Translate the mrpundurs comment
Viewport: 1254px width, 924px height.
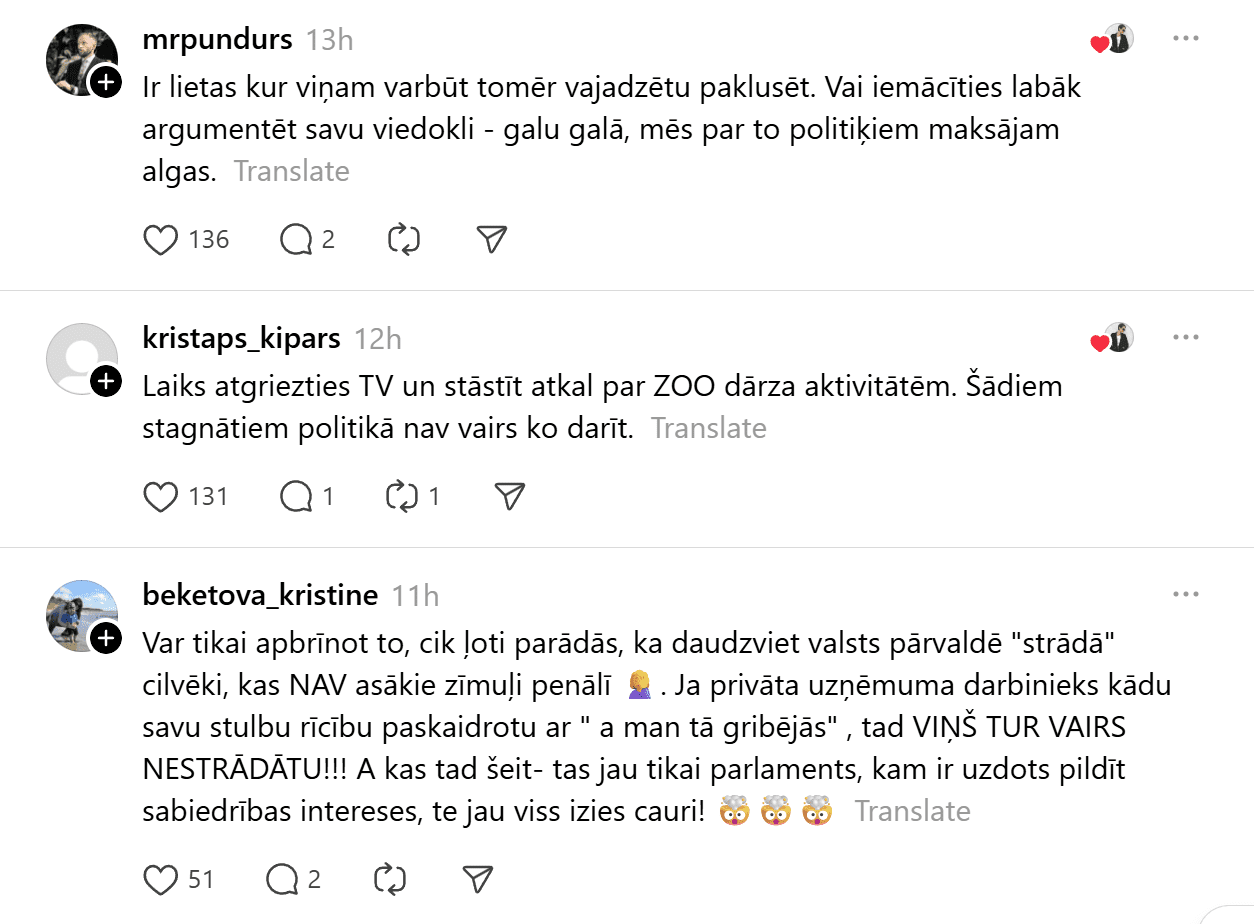(292, 172)
